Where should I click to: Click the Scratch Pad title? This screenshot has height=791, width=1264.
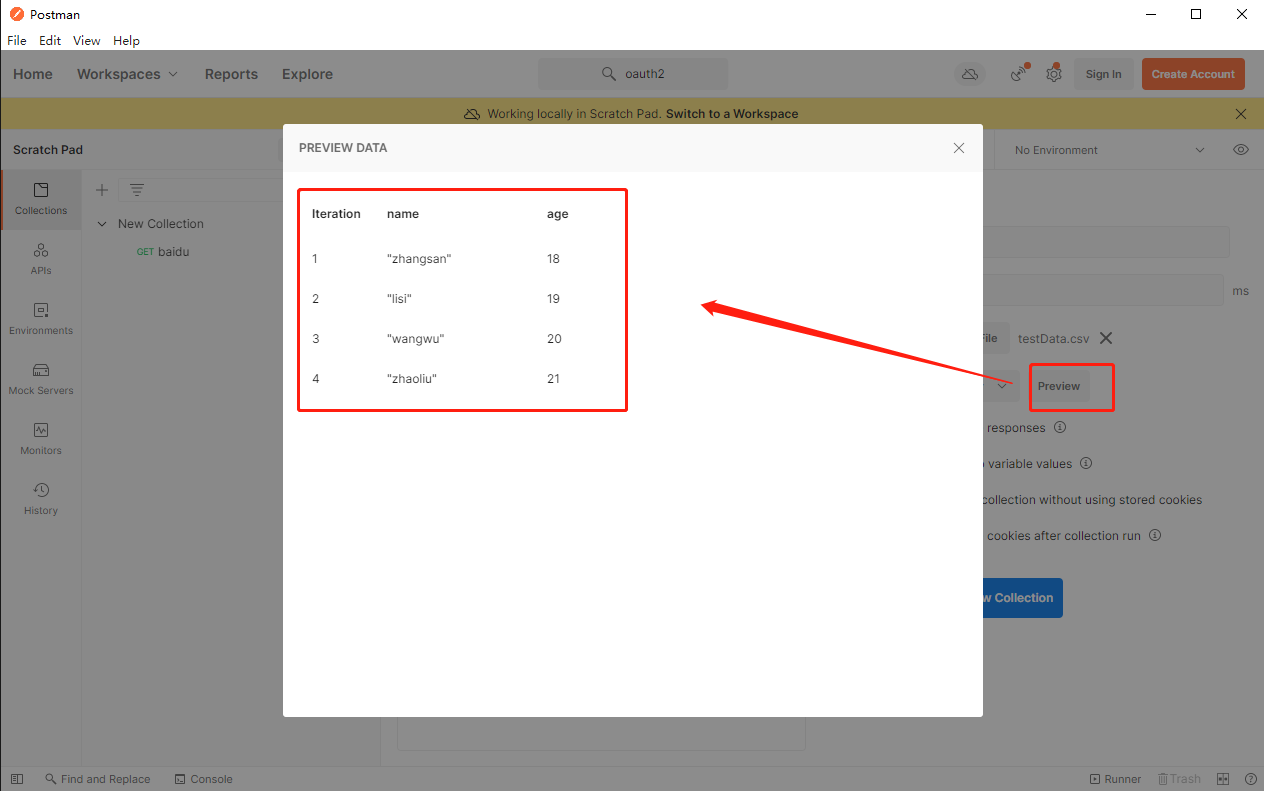pos(48,150)
